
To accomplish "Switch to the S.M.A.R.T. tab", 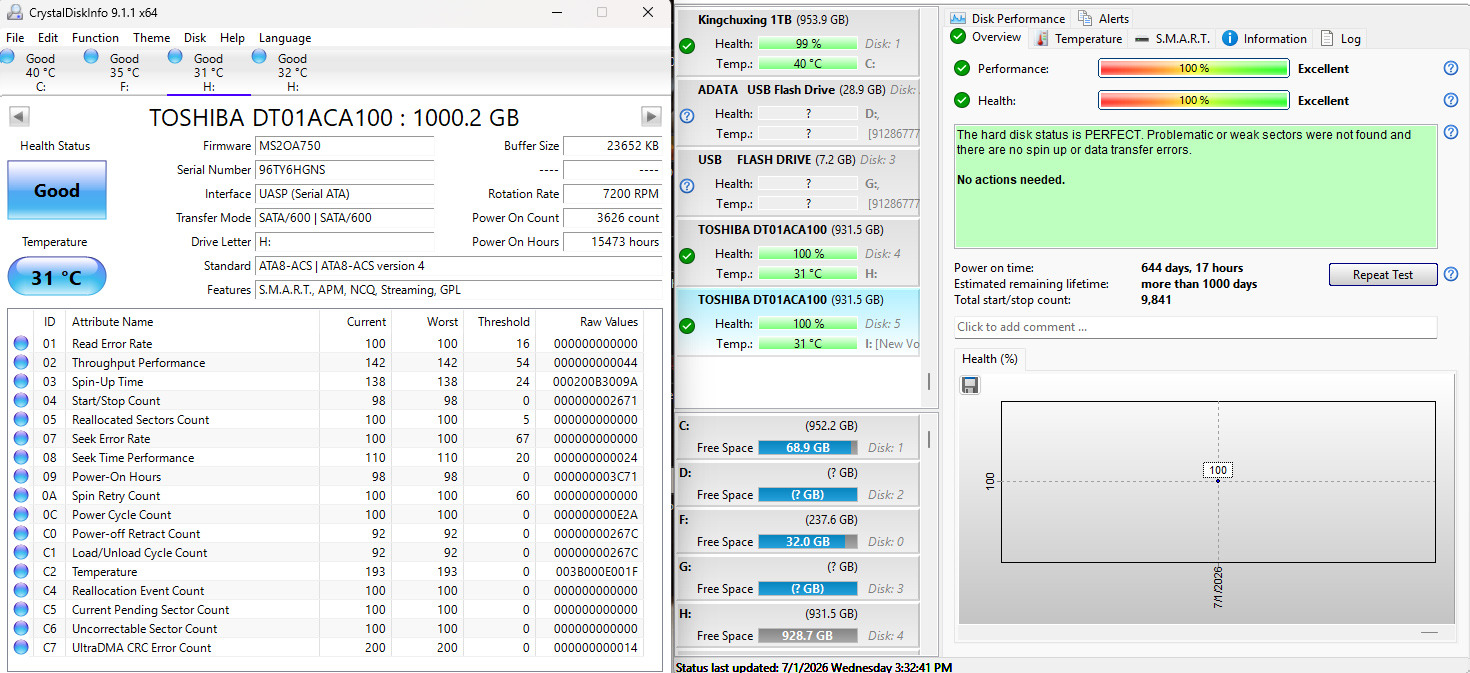I will pyautogui.click(x=1172, y=39).
